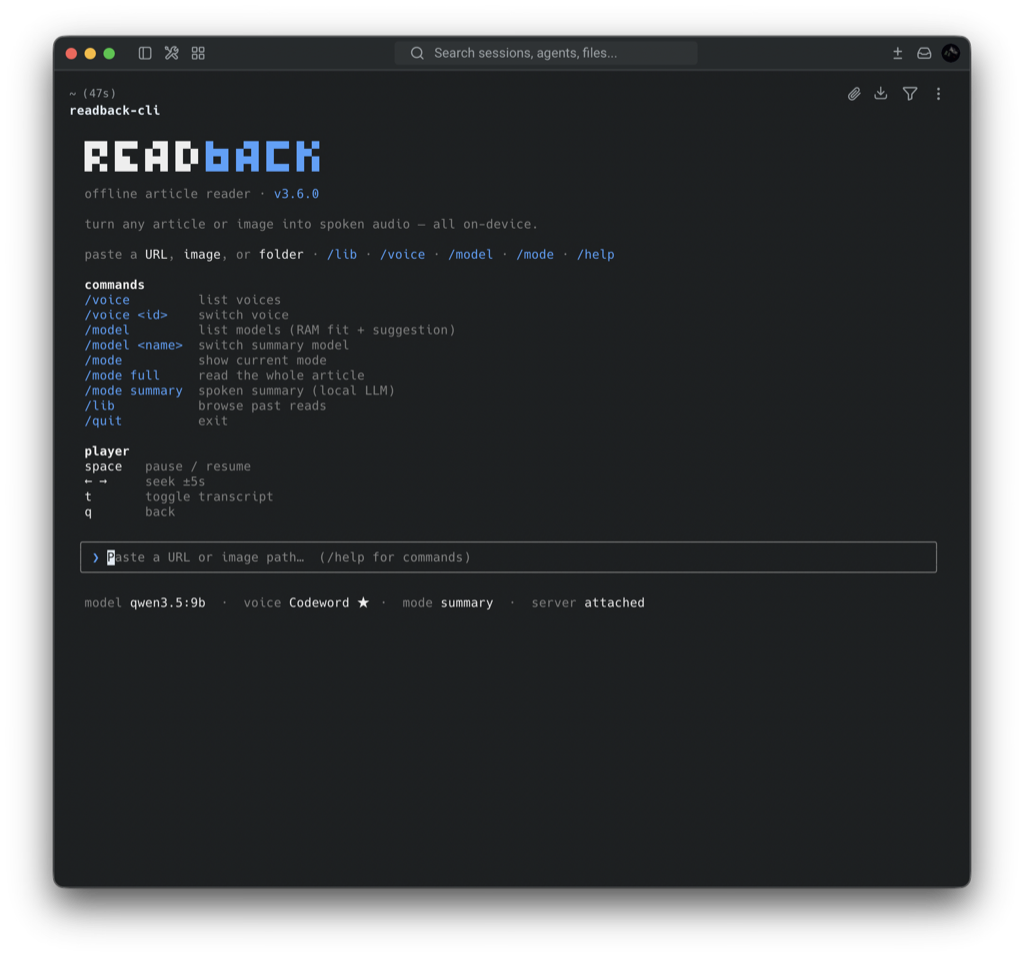The height and width of the screenshot is (958, 1024).
Task: Click inside the Paste a URL prompt box
Action: (x=508, y=557)
